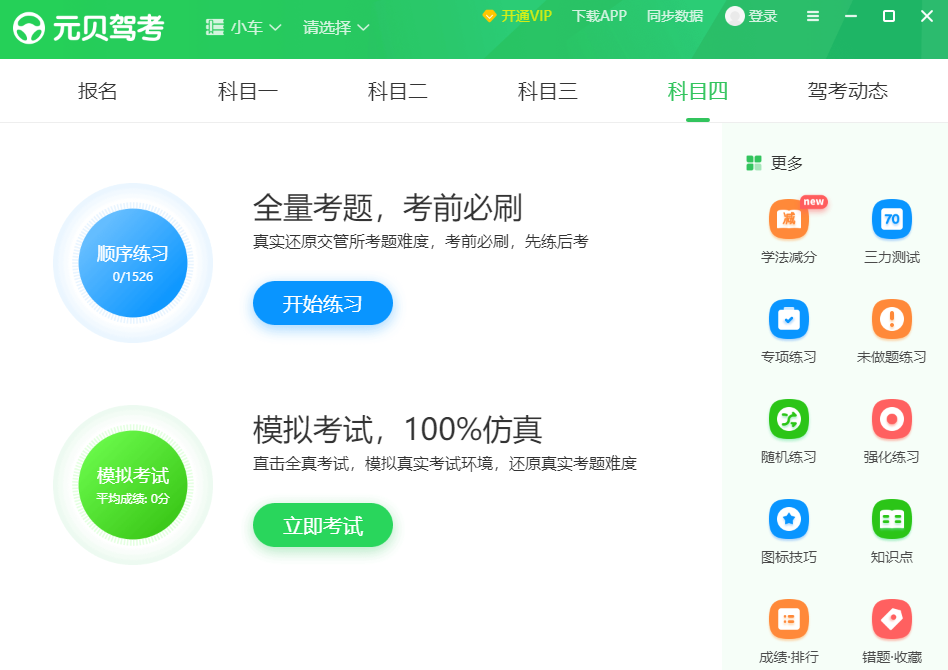The width and height of the screenshot is (948, 670).
Task: Open the 学法减分 icon
Action: pyautogui.click(x=788, y=219)
